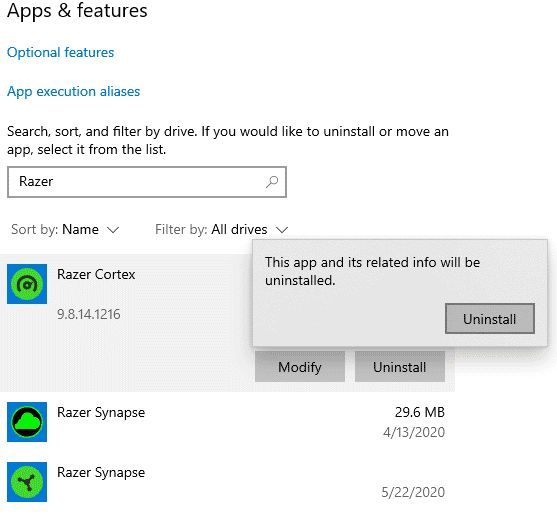This screenshot has width=557, height=512.
Task: Click the uninstall warning message text
Action: click(x=373, y=271)
